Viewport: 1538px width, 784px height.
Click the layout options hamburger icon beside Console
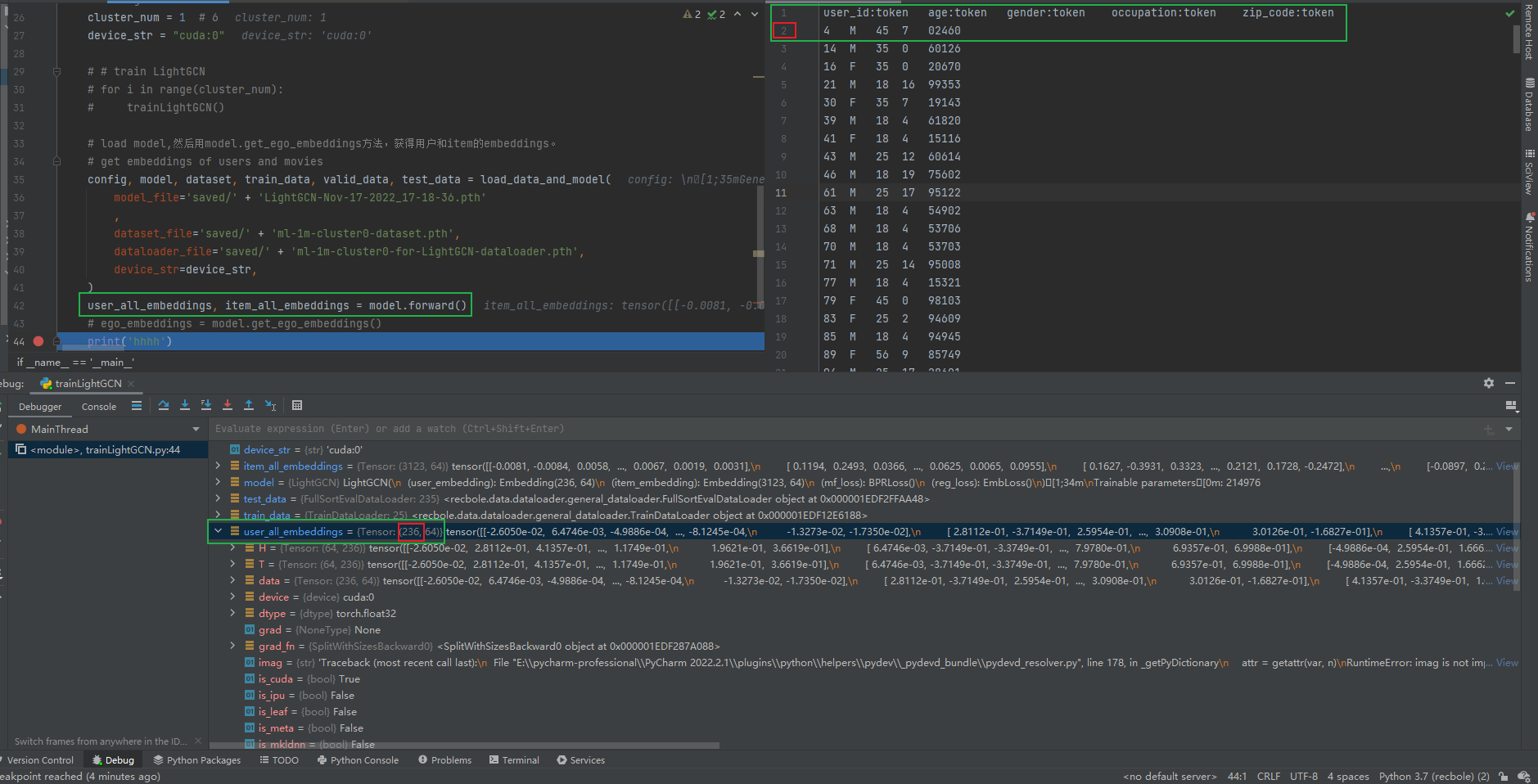point(137,405)
